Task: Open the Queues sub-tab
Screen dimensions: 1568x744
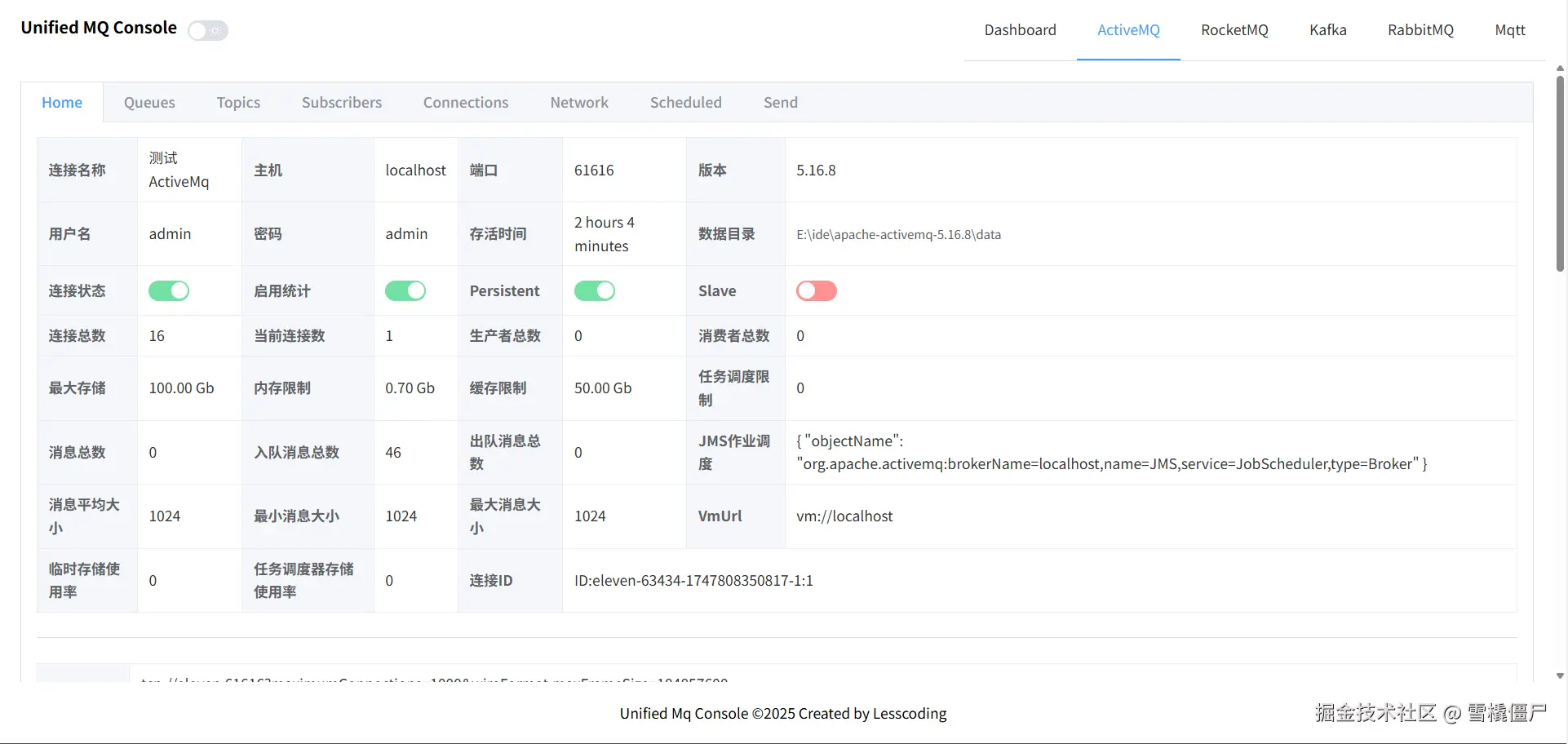Action: point(149,103)
